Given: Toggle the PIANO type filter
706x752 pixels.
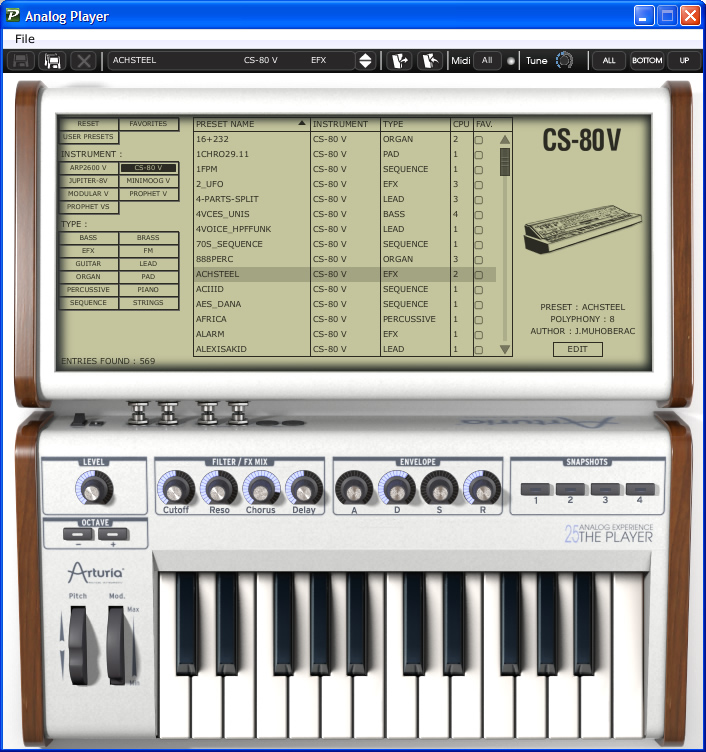Looking at the screenshot, I should tap(148, 290).
